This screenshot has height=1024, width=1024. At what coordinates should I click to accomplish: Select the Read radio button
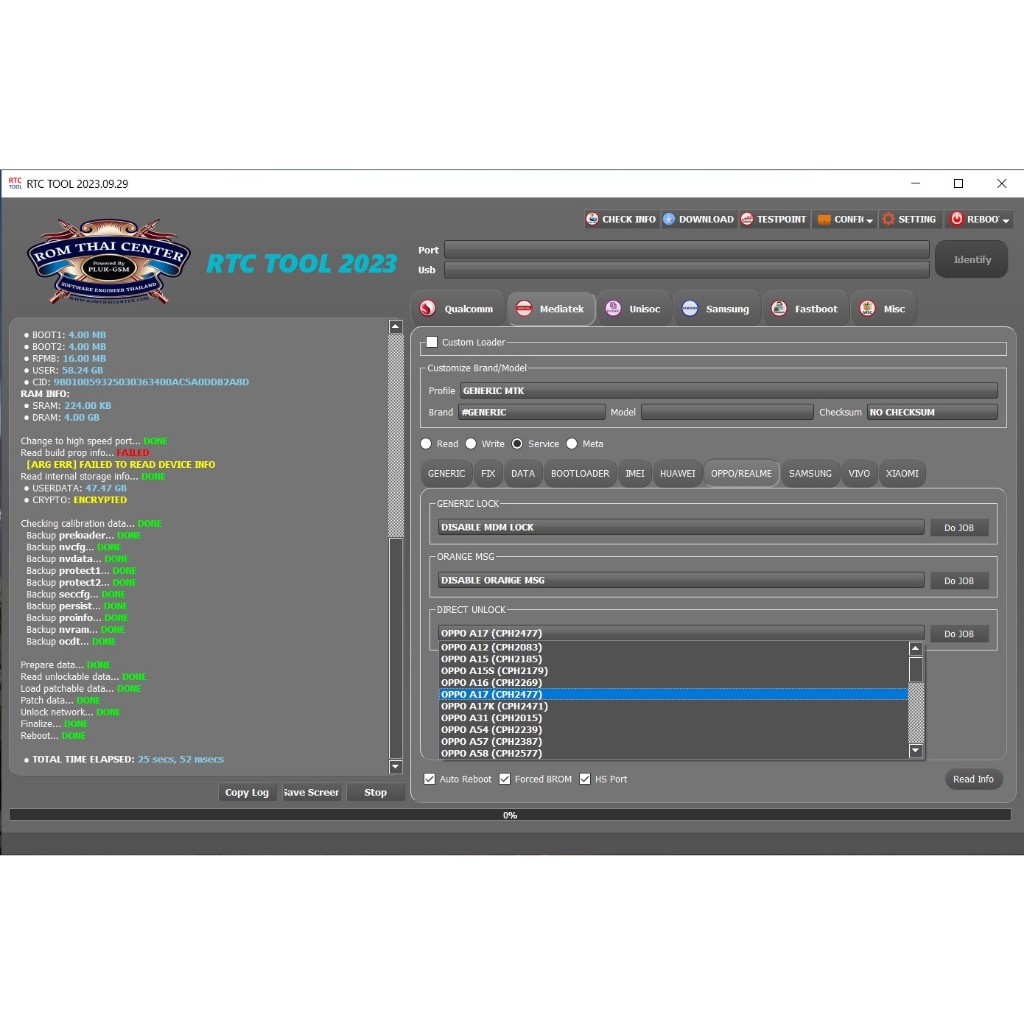(x=427, y=444)
